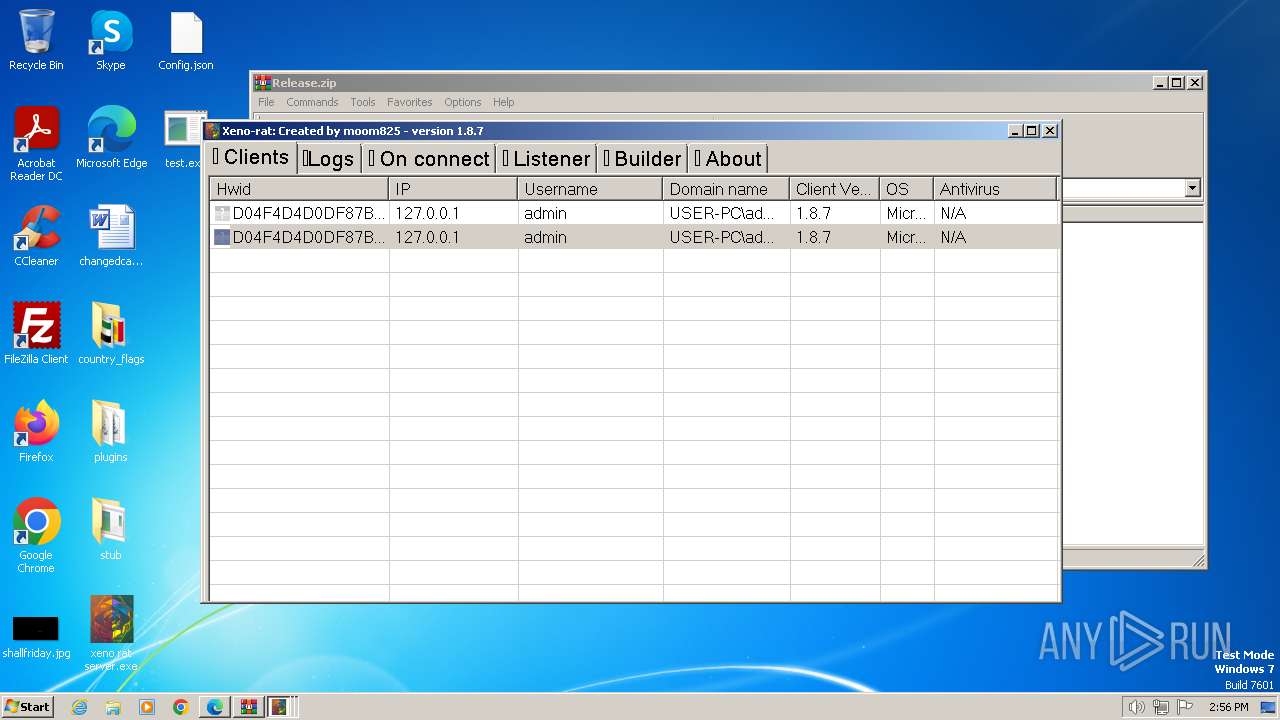Open the Windows Start menu
This screenshot has width=1280, height=720.
28,707
